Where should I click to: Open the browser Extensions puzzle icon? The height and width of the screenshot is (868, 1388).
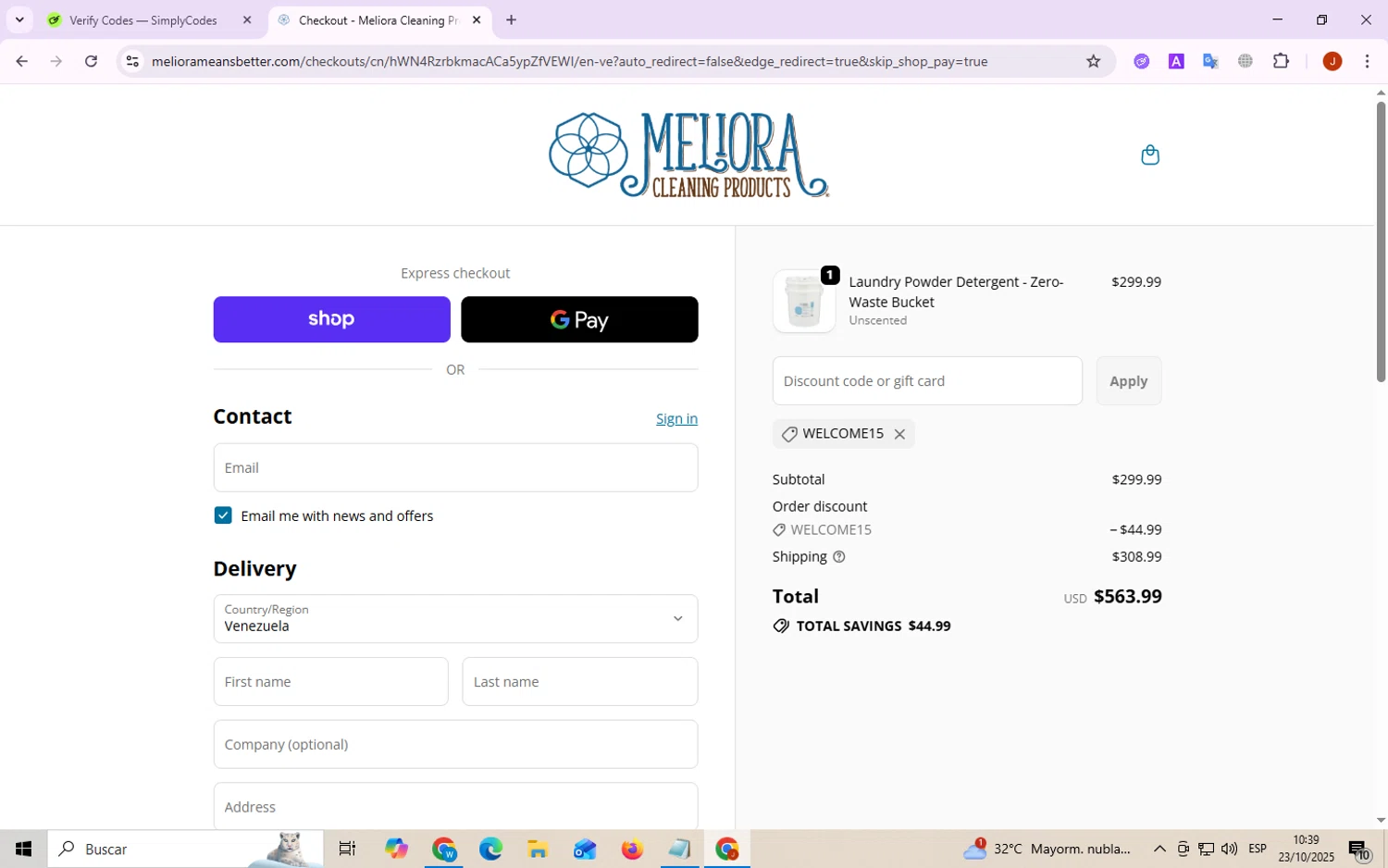[1281, 61]
